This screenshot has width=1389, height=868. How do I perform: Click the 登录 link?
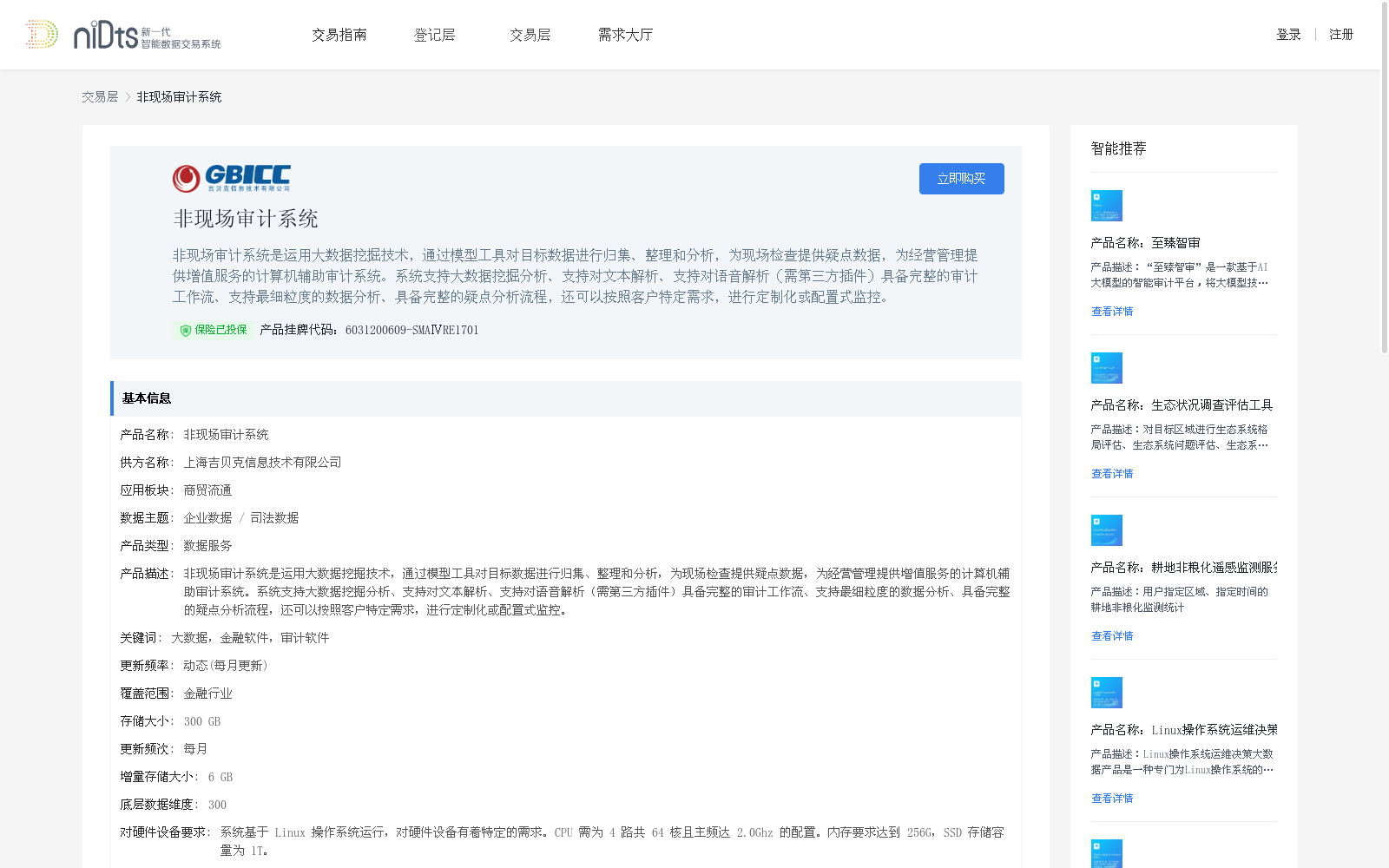1288,35
